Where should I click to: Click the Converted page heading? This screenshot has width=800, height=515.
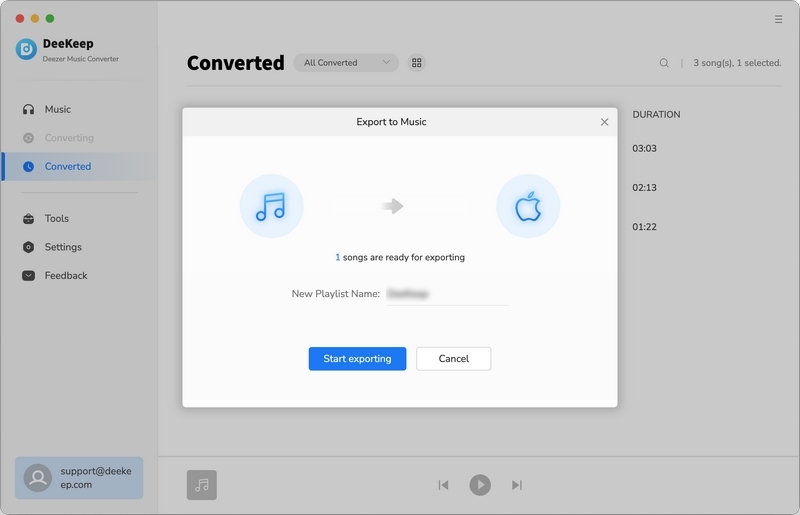236,63
